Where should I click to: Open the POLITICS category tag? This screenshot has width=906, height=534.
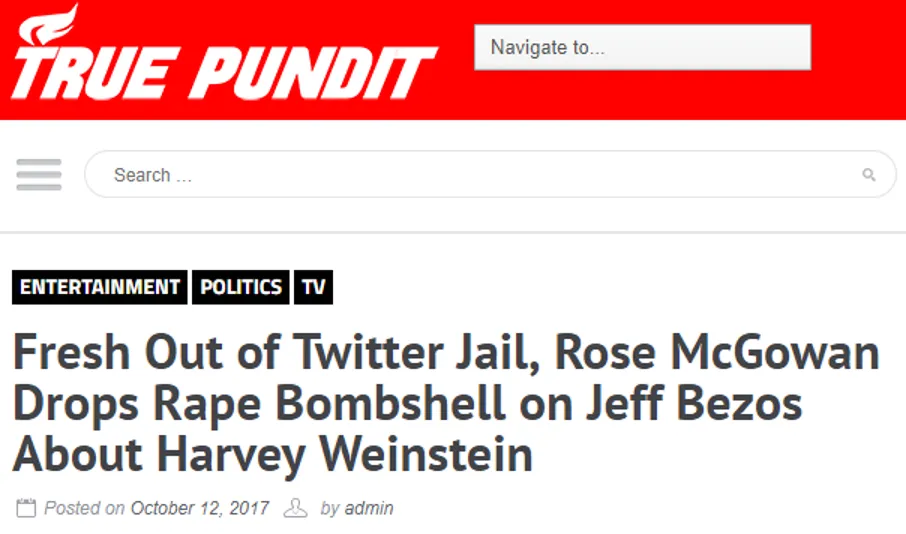tap(240, 287)
